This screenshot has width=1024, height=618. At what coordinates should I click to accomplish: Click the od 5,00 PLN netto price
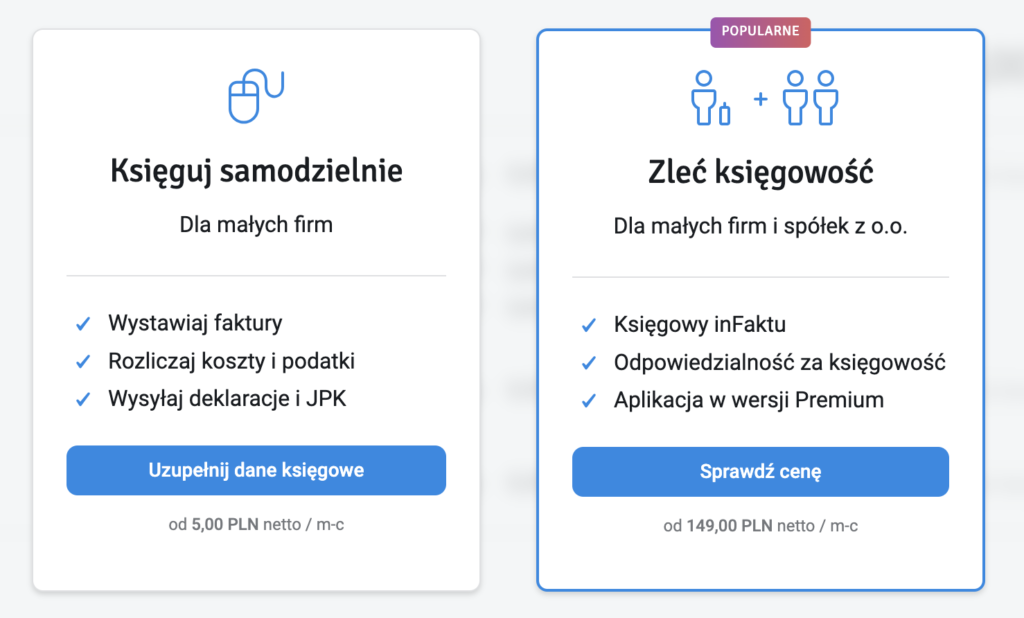(256, 523)
